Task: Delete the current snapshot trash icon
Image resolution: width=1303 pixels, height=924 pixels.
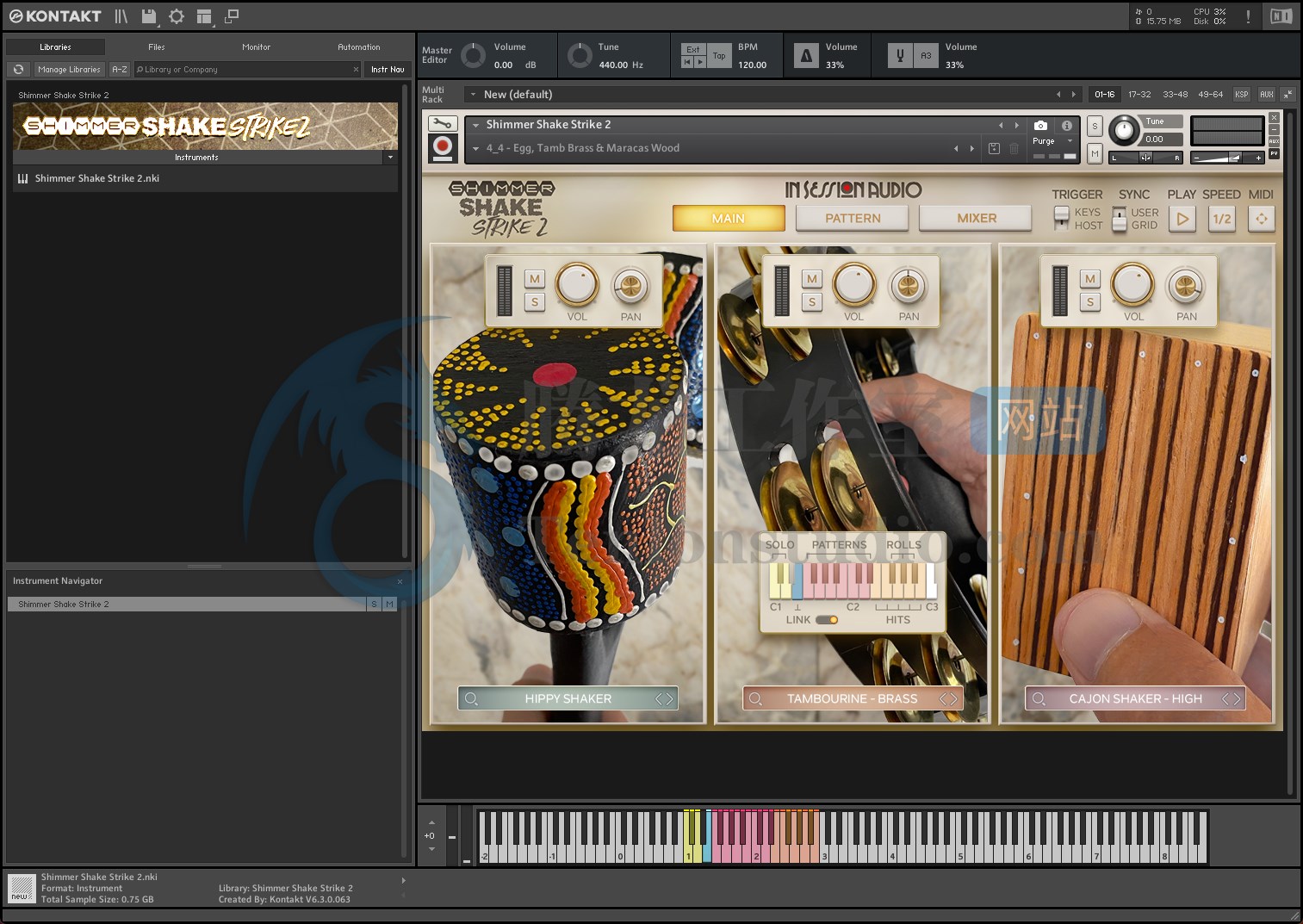Action: pyautogui.click(x=1014, y=148)
